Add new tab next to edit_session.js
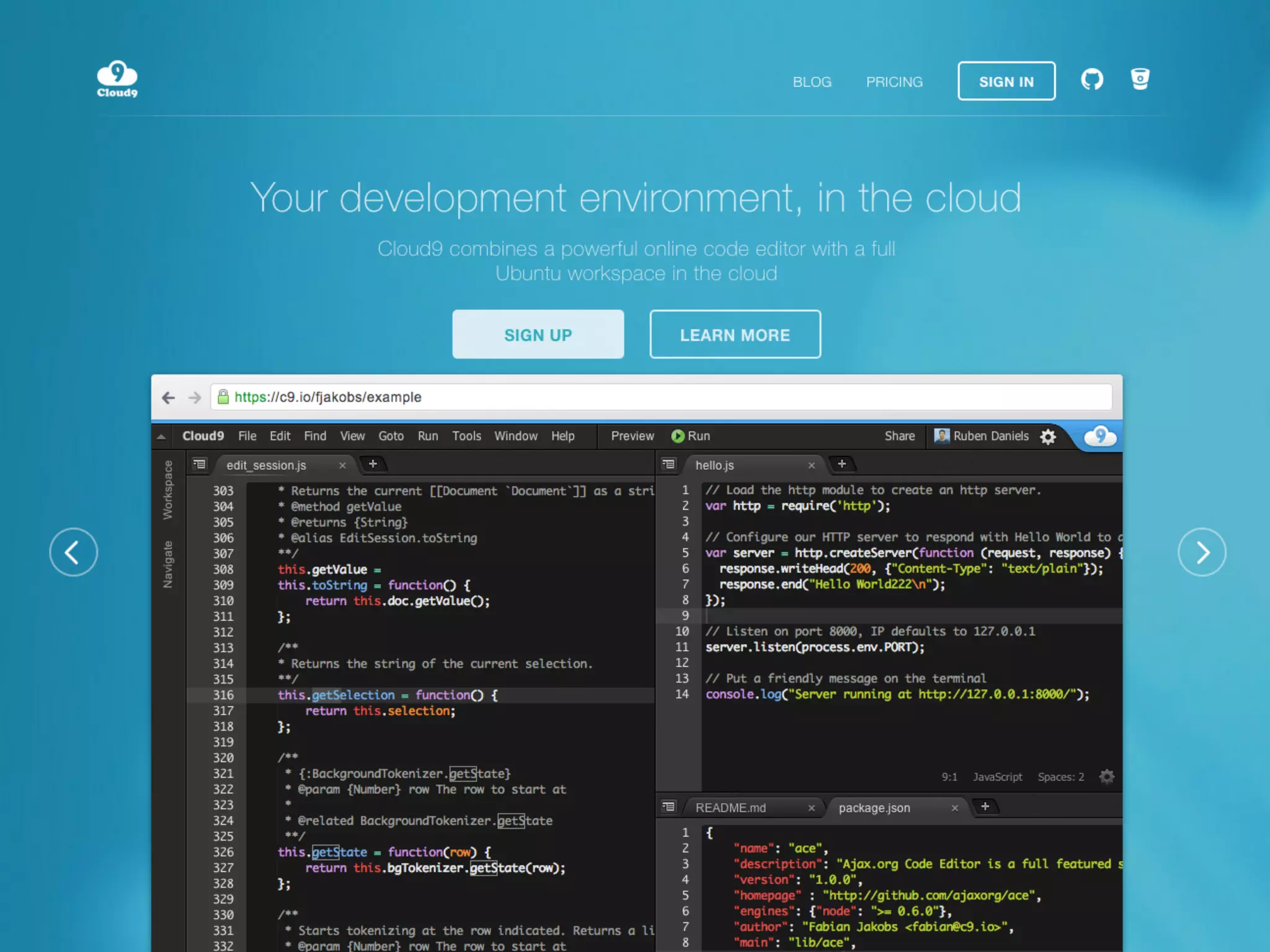Image resolution: width=1270 pixels, height=952 pixels. [373, 464]
